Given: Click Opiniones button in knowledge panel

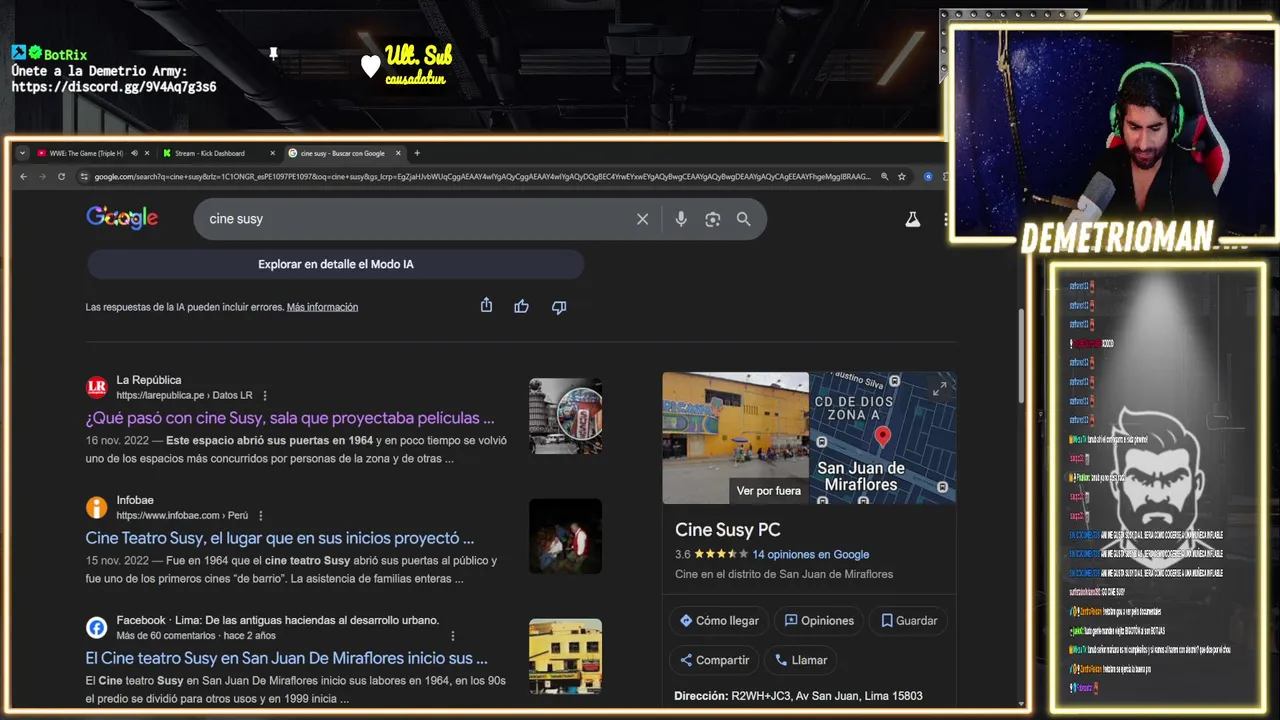Looking at the screenshot, I should [x=819, y=620].
